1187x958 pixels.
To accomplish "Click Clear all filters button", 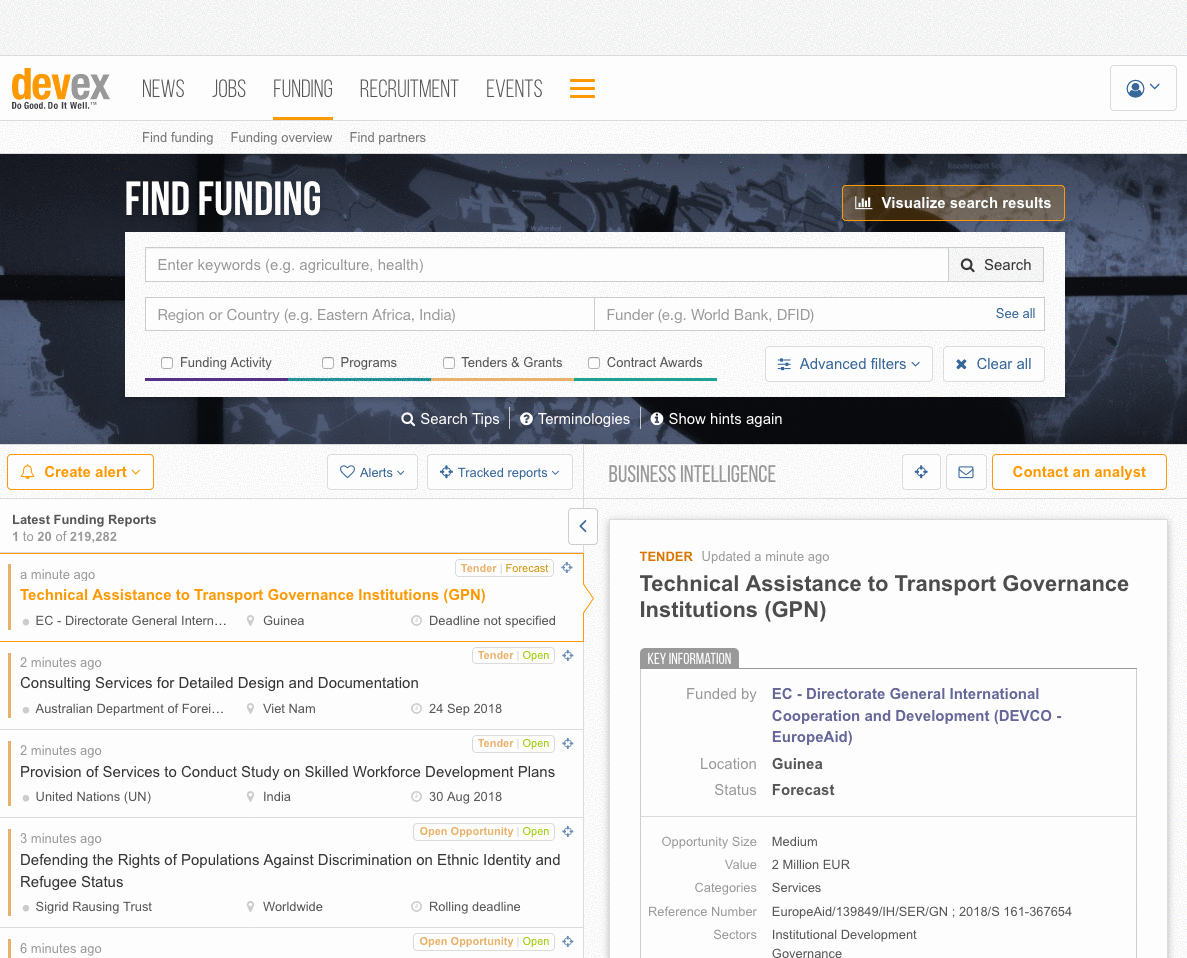I will [x=993, y=364].
